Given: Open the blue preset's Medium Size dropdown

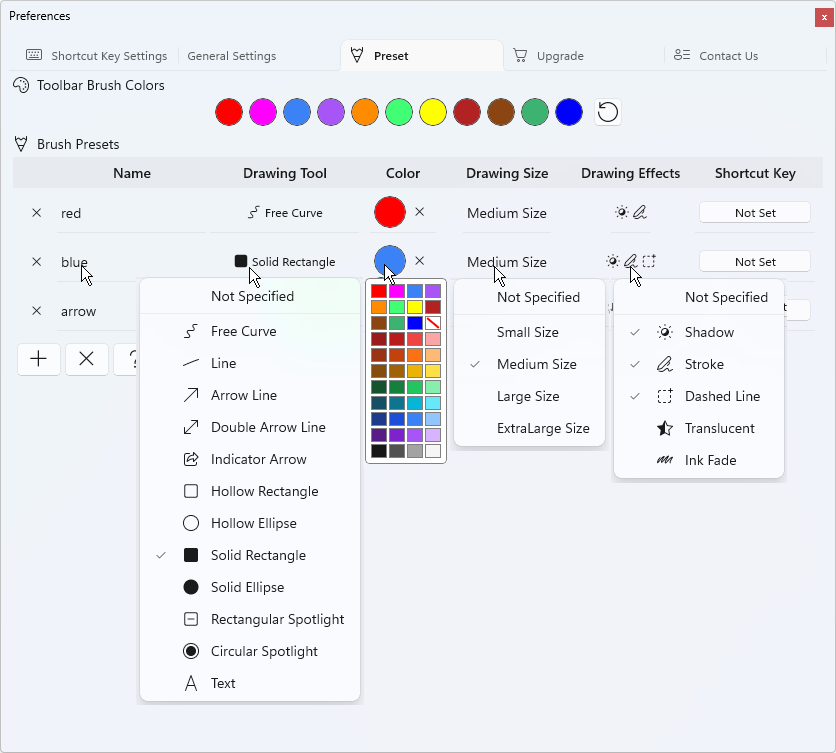Looking at the screenshot, I should (x=507, y=262).
